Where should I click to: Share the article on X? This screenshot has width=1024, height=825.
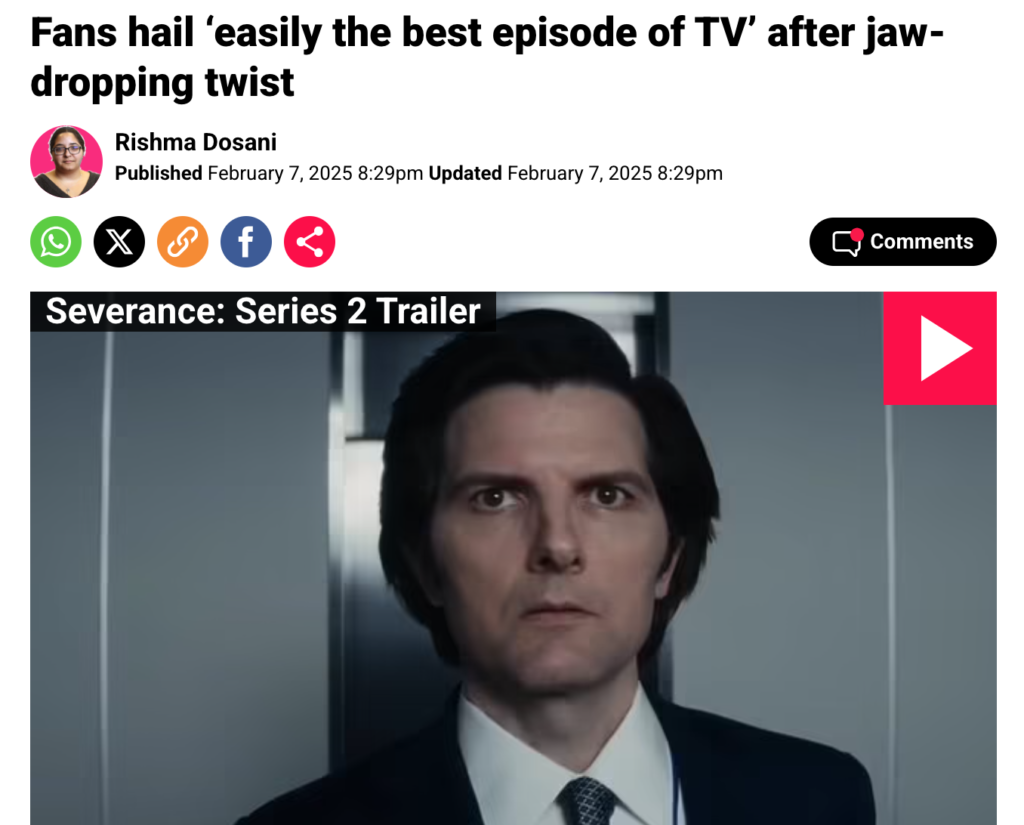120,242
